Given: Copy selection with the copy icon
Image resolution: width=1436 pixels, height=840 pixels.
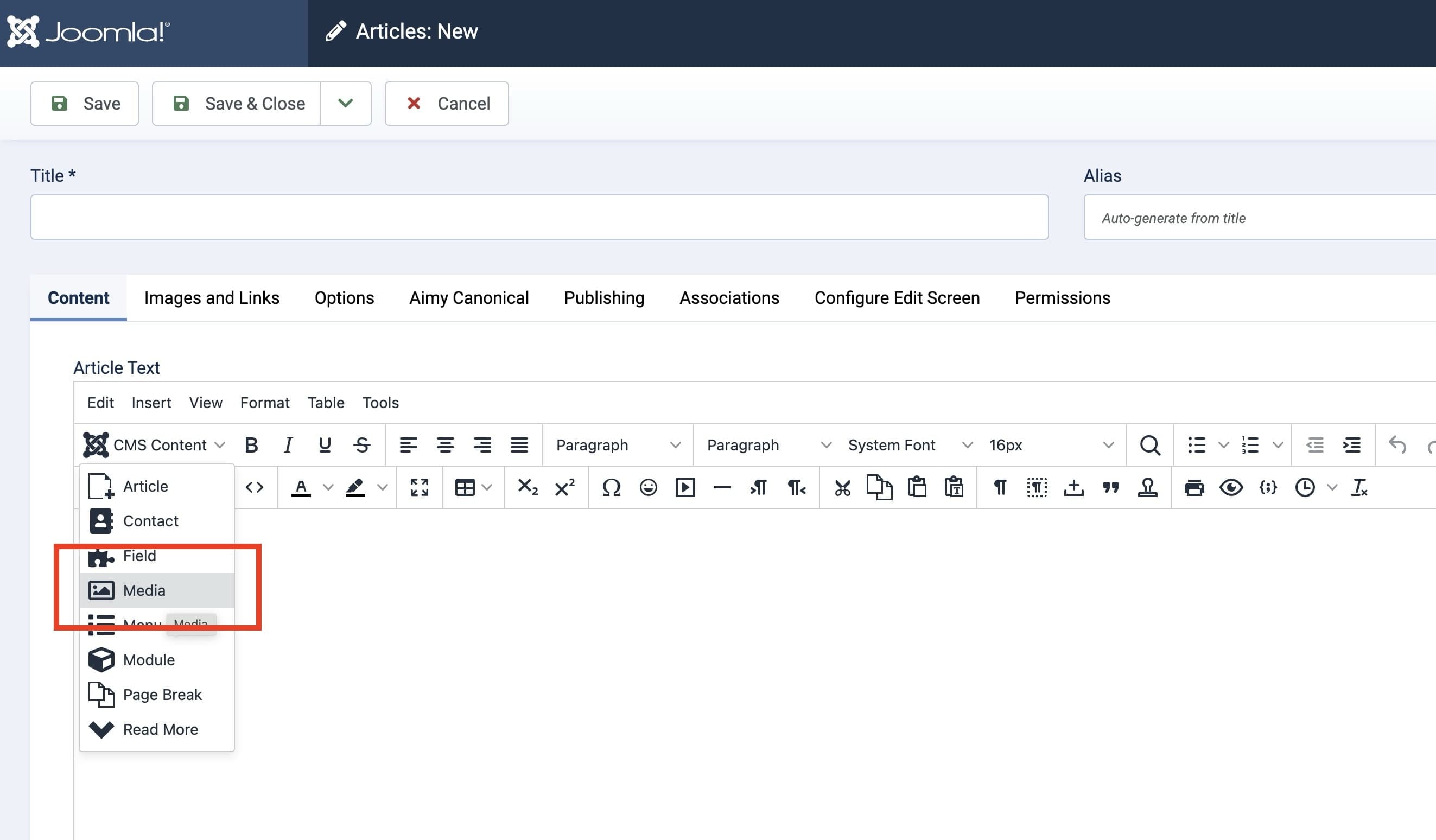Looking at the screenshot, I should coord(879,487).
